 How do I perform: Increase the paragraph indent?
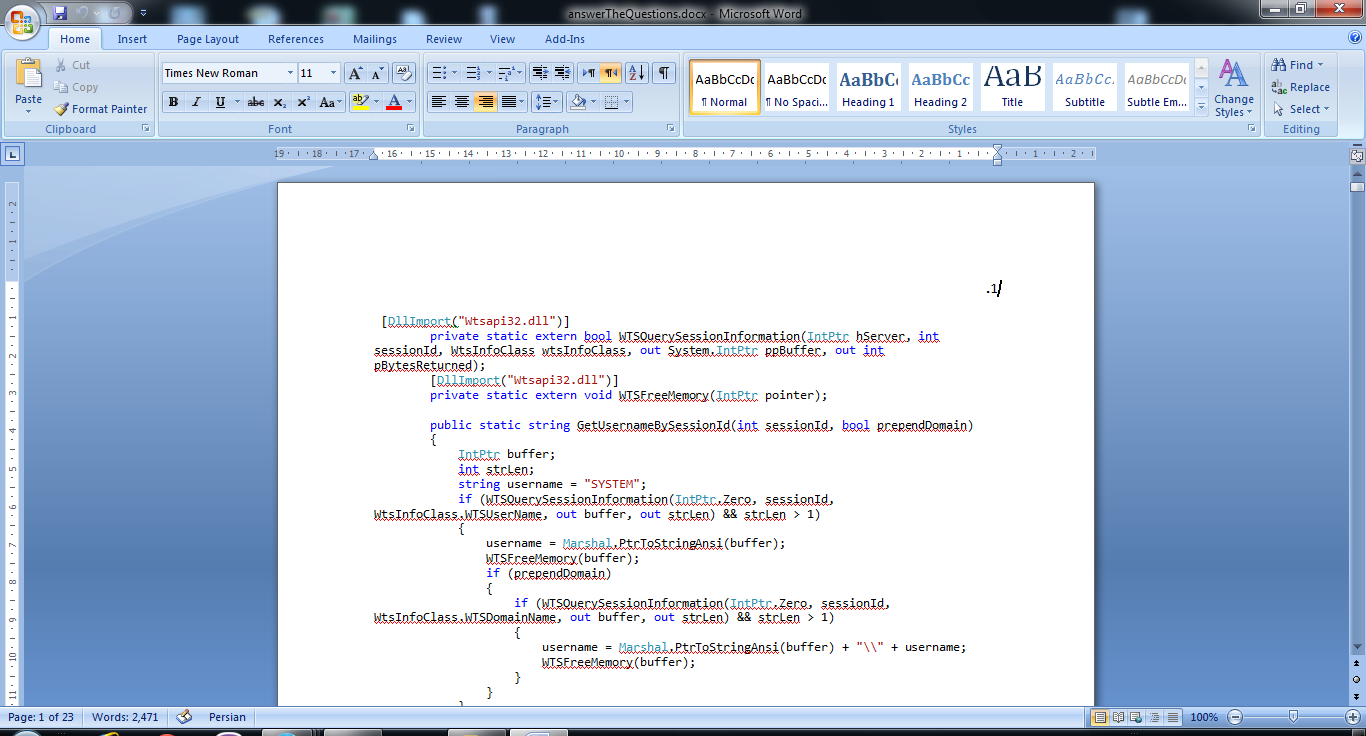(562, 73)
